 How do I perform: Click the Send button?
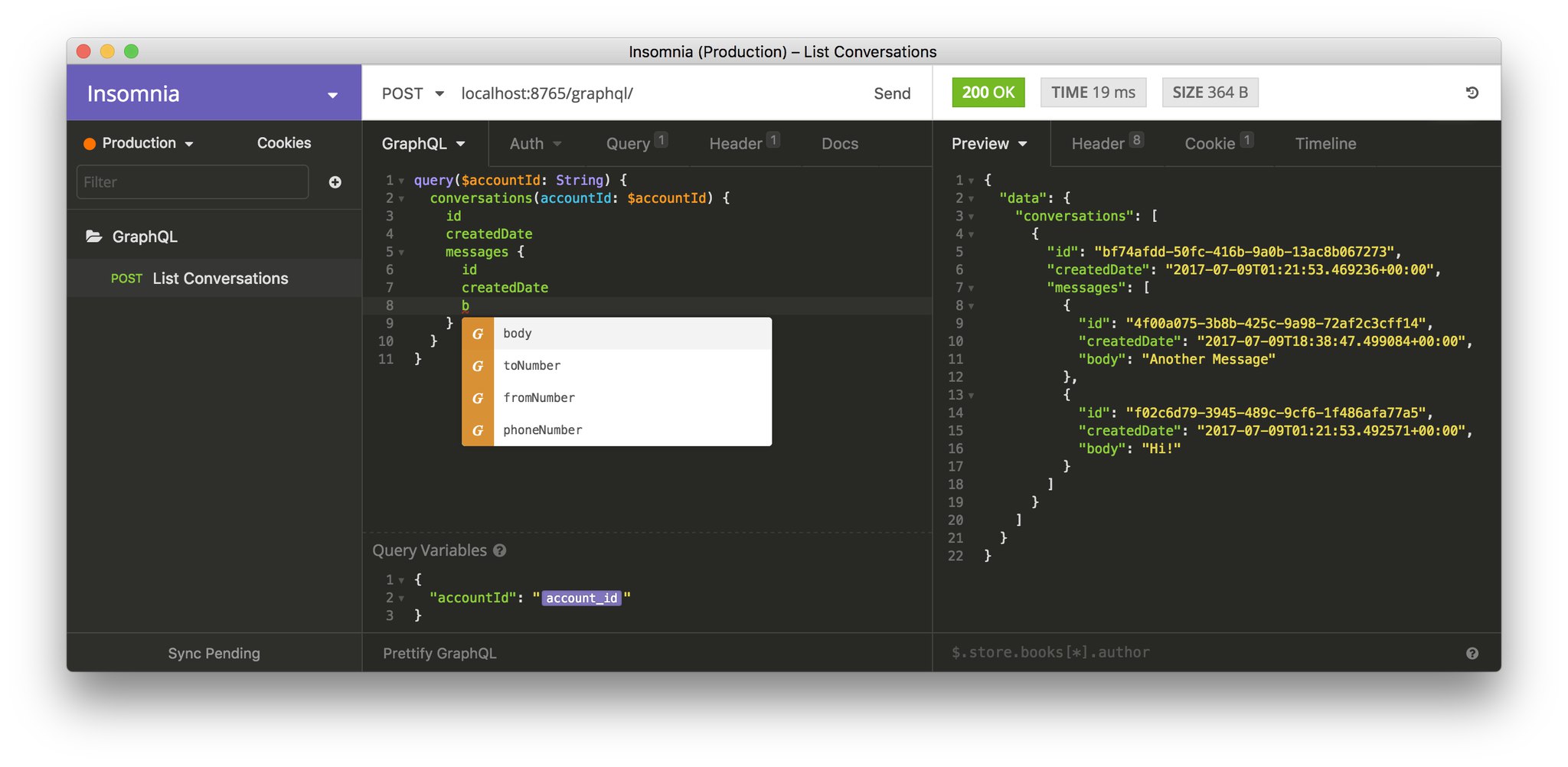click(892, 93)
